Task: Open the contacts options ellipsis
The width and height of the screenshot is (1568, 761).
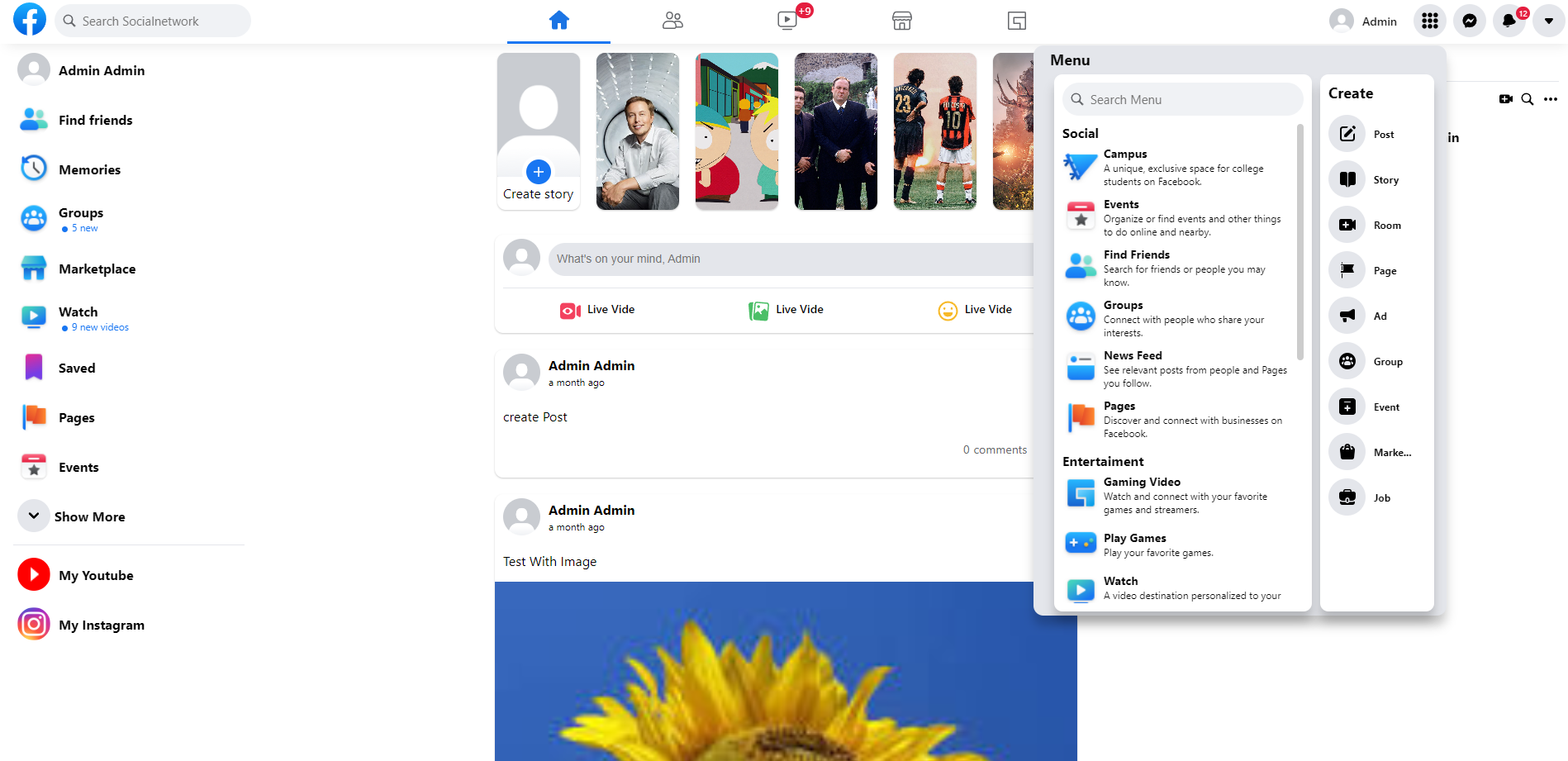Action: pos(1551,99)
